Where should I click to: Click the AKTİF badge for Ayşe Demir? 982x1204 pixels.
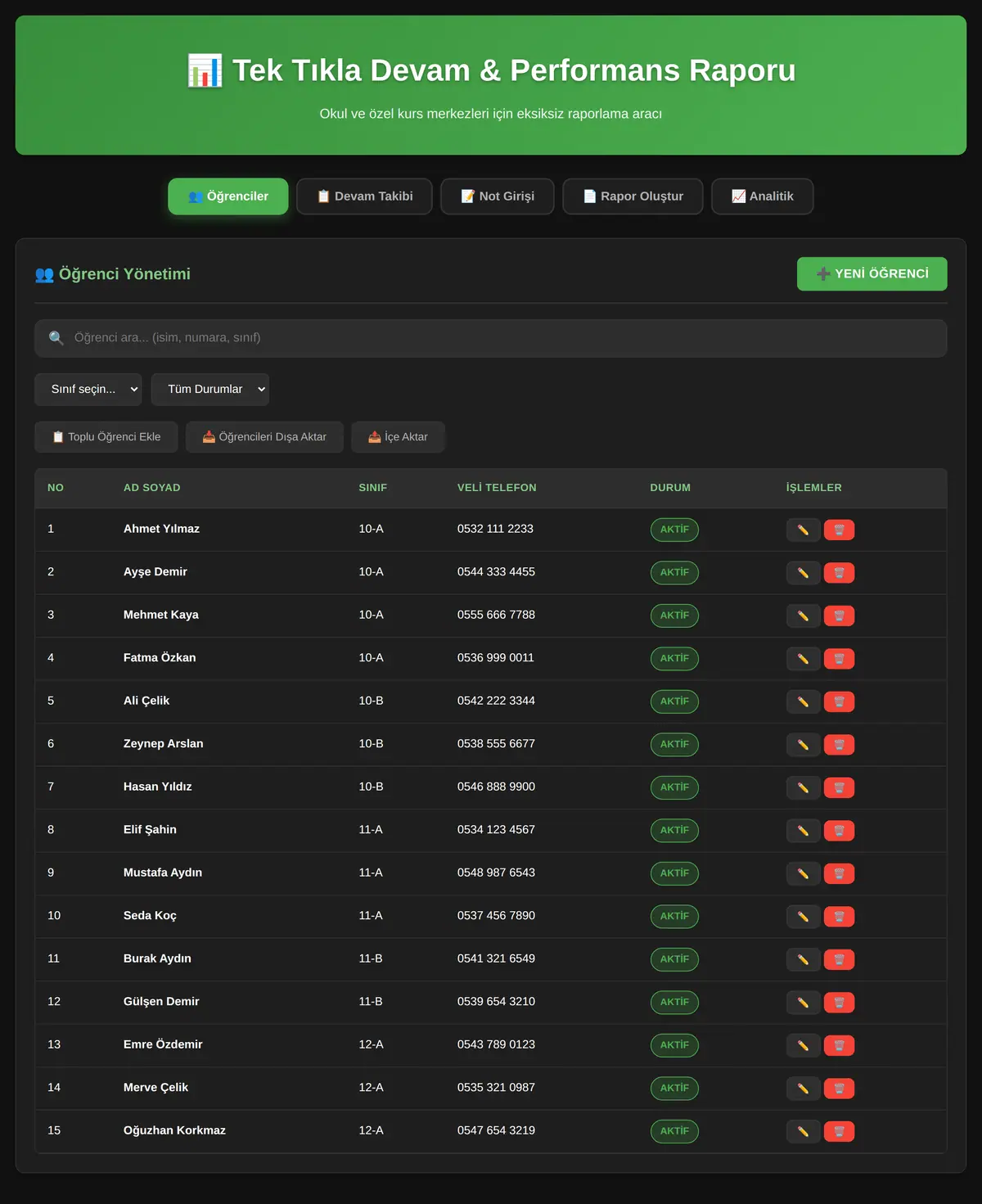pos(674,573)
